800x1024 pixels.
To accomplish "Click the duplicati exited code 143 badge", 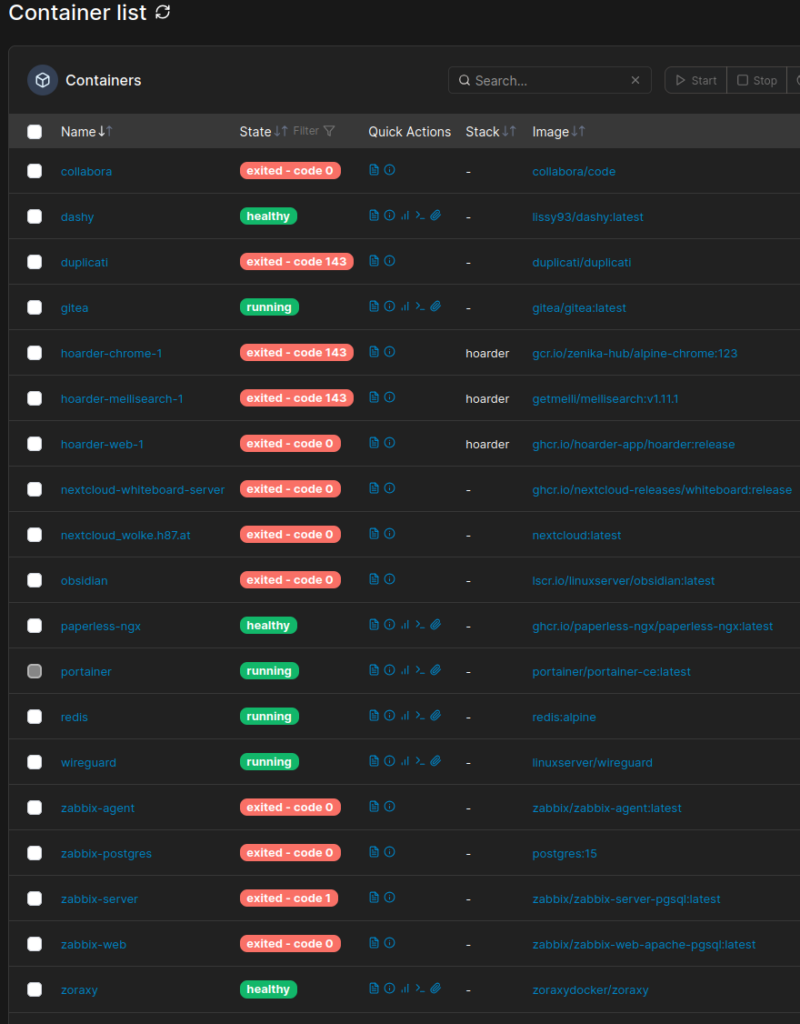I will point(296,262).
